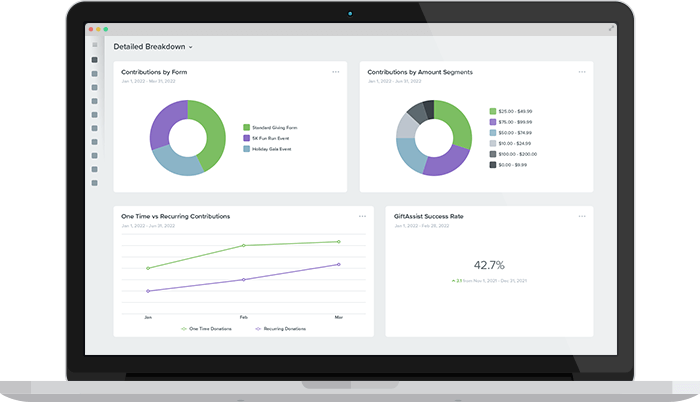Viewport: 700px width, 402px height.
Task: Open Contributions by Form options menu
Action: click(x=336, y=71)
